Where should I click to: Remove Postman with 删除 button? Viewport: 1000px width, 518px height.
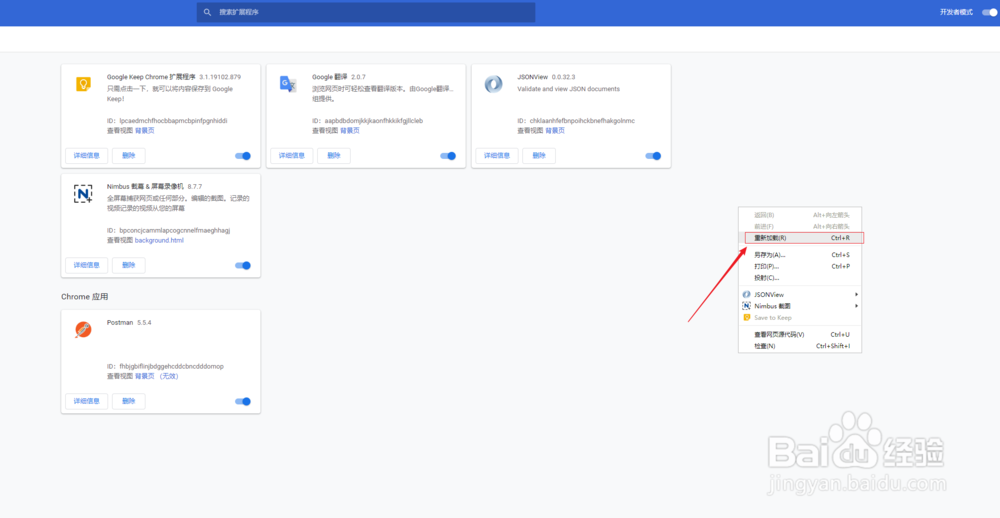point(129,401)
